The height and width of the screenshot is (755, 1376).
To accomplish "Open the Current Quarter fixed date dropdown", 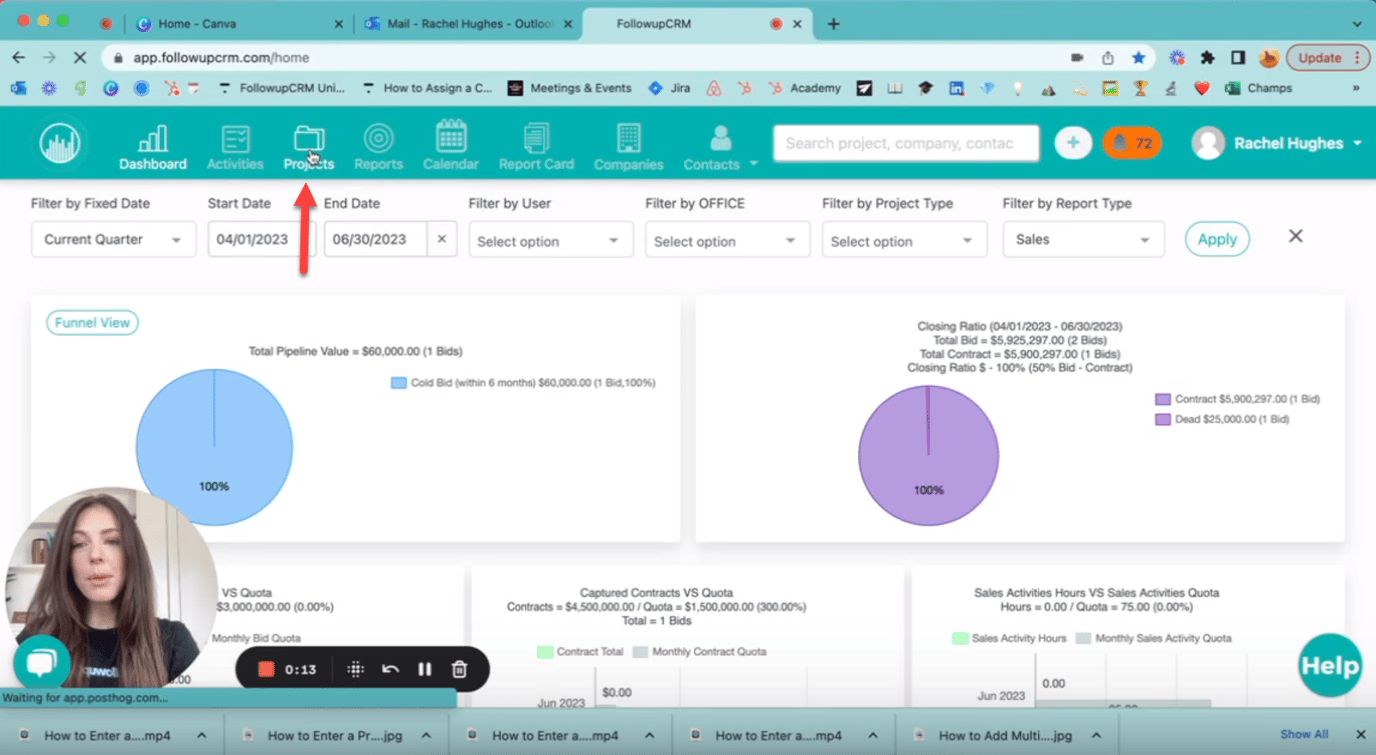I will [x=113, y=240].
